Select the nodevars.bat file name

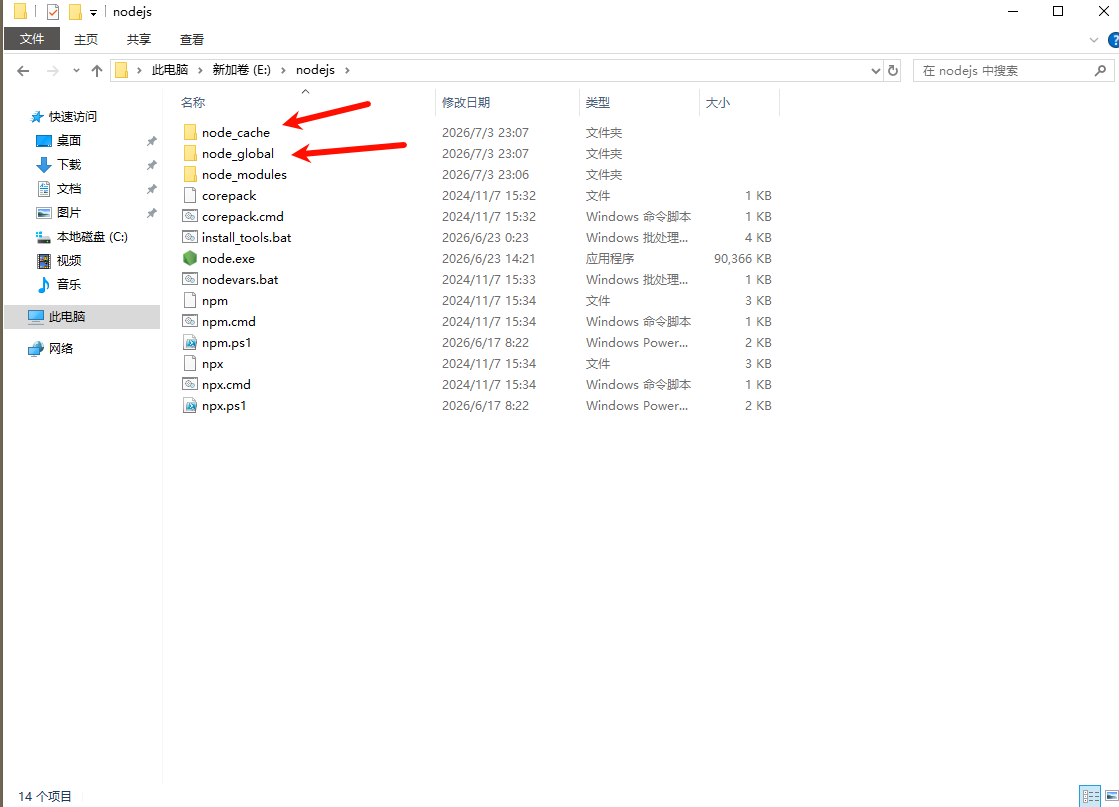tap(240, 280)
